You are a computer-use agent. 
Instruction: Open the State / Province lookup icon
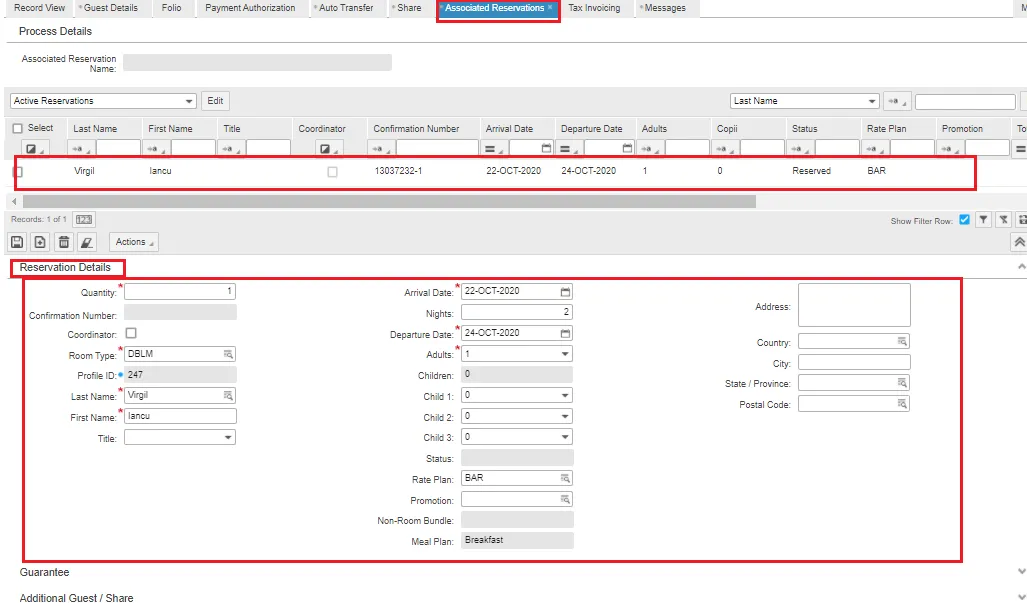[902, 383]
